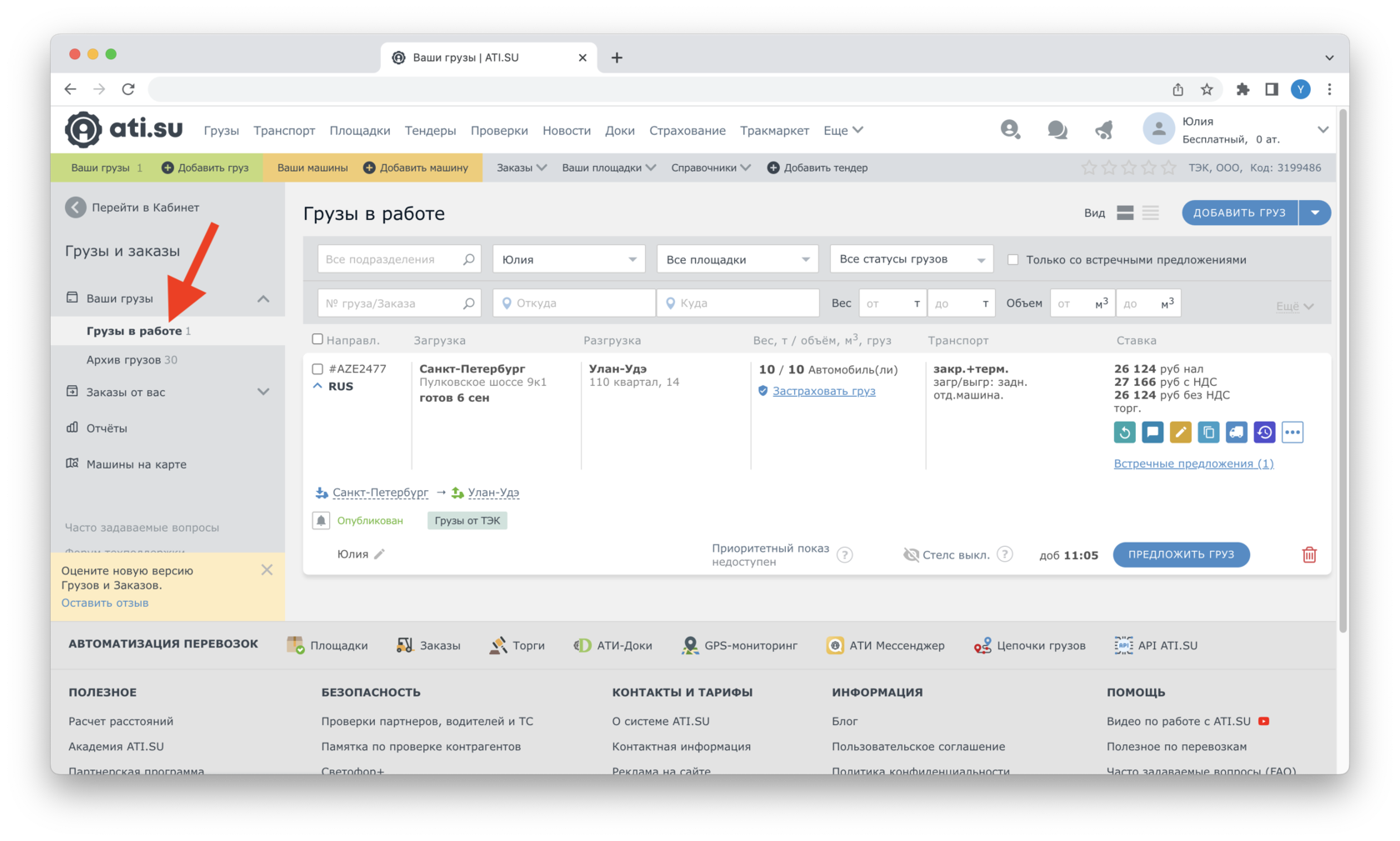Delete cargo with the red trash icon

1309,554
